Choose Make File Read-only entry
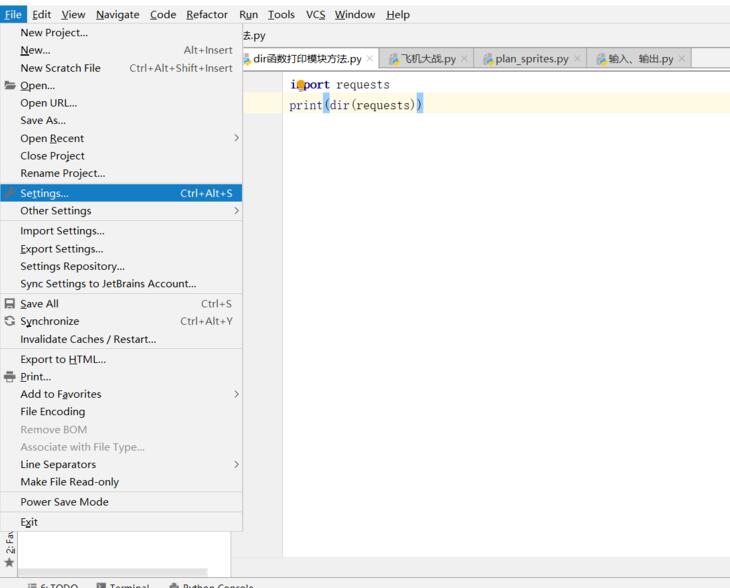 click(121, 482)
